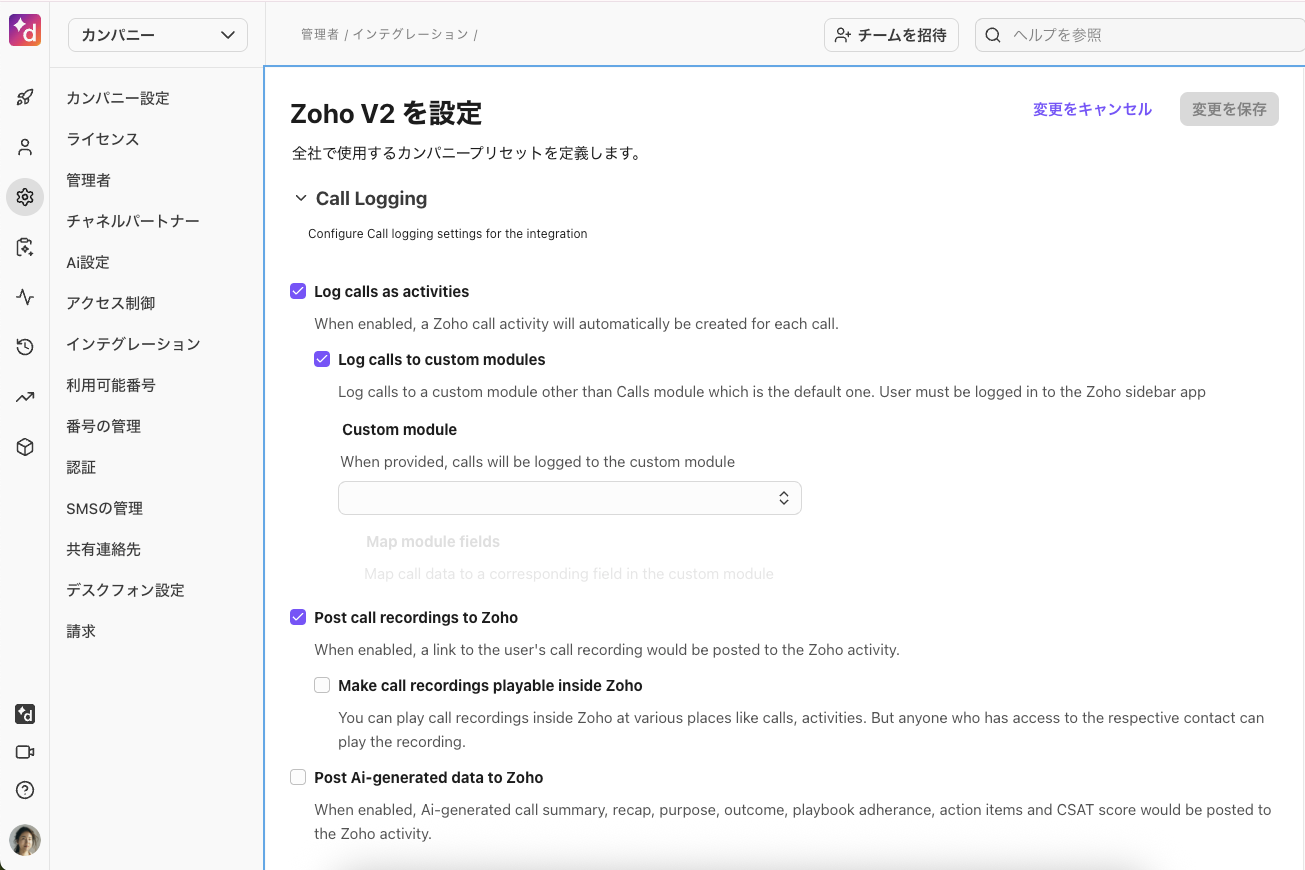This screenshot has height=870, width=1305.
Task: Open the カンパニー dropdown selector
Action: [158, 35]
